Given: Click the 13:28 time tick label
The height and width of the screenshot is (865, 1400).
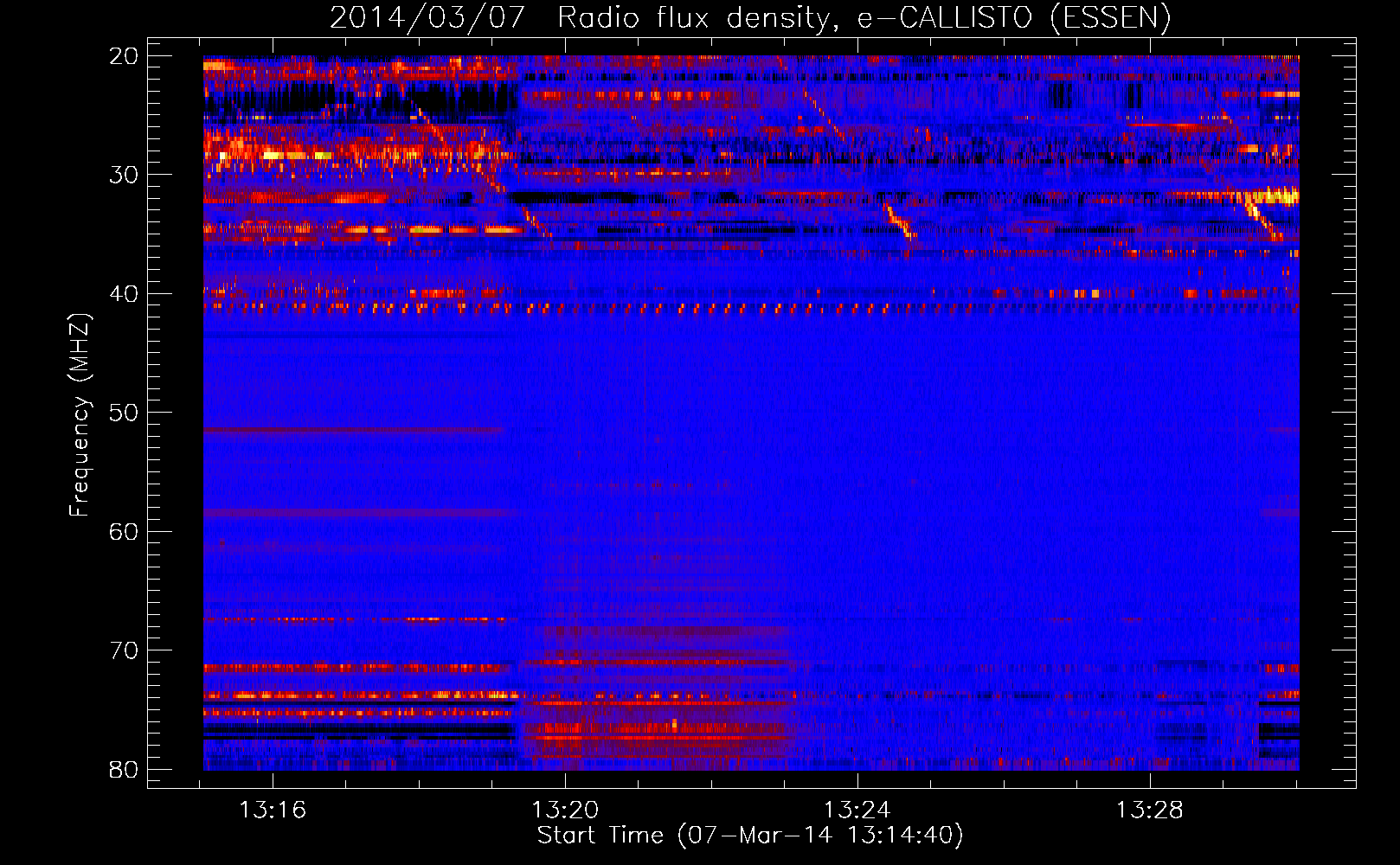Looking at the screenshot, I should (1149, 811).
